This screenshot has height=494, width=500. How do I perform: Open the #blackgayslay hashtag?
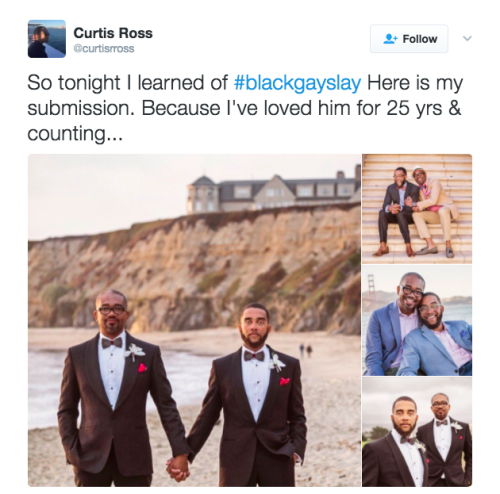pyautogui.click(x=298, y=83)
